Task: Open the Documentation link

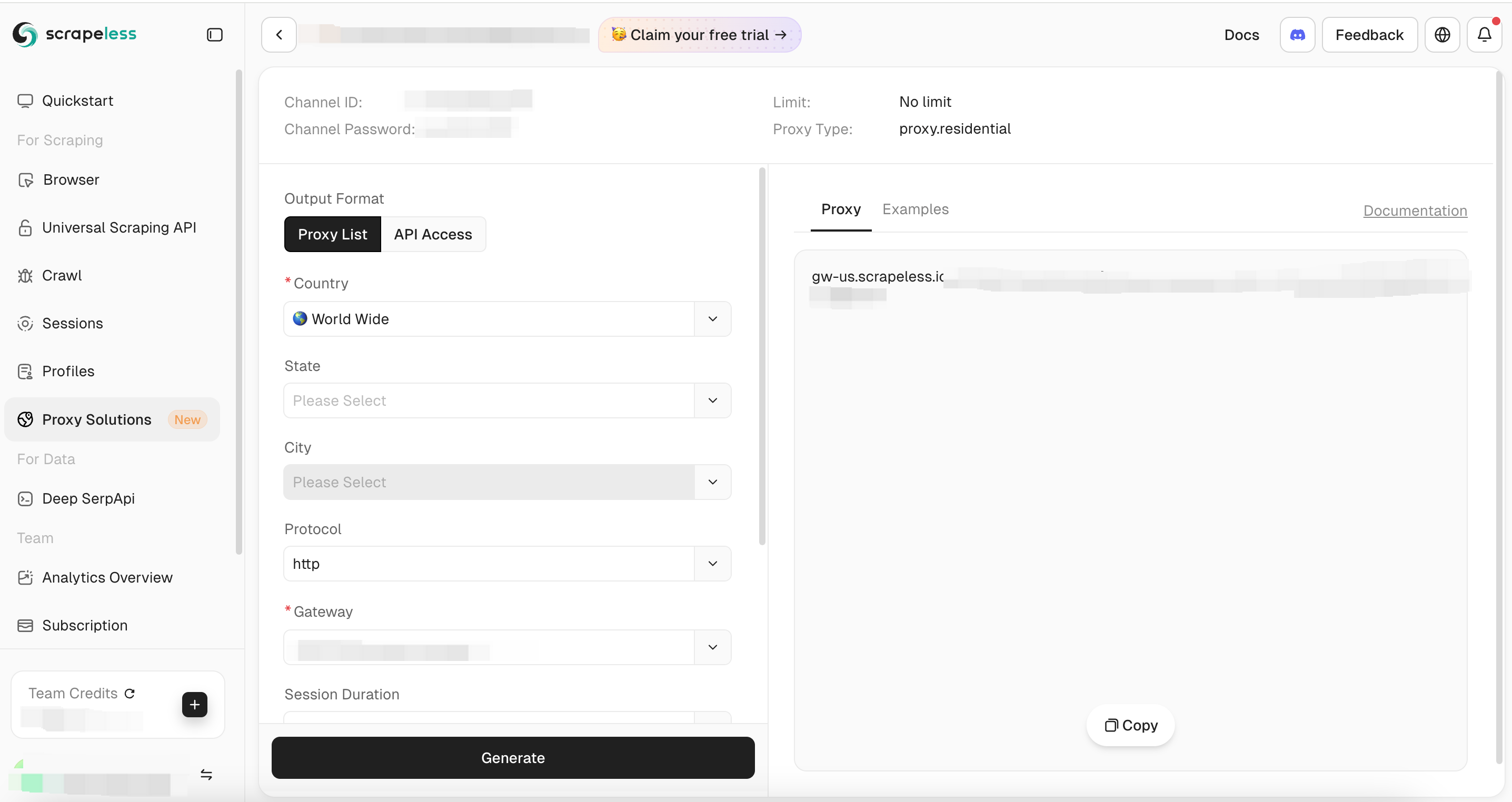Action: (1415, 210)
